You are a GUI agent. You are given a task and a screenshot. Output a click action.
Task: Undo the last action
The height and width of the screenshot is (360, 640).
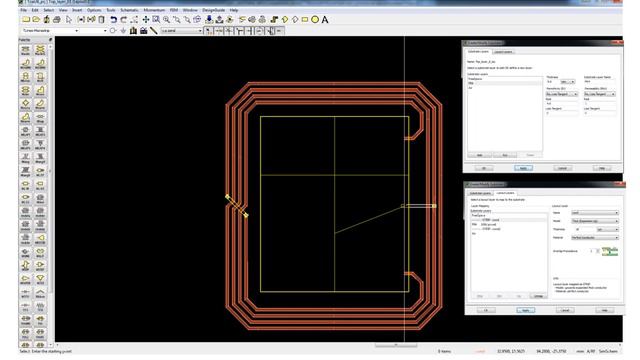click(x=113, y=20)
